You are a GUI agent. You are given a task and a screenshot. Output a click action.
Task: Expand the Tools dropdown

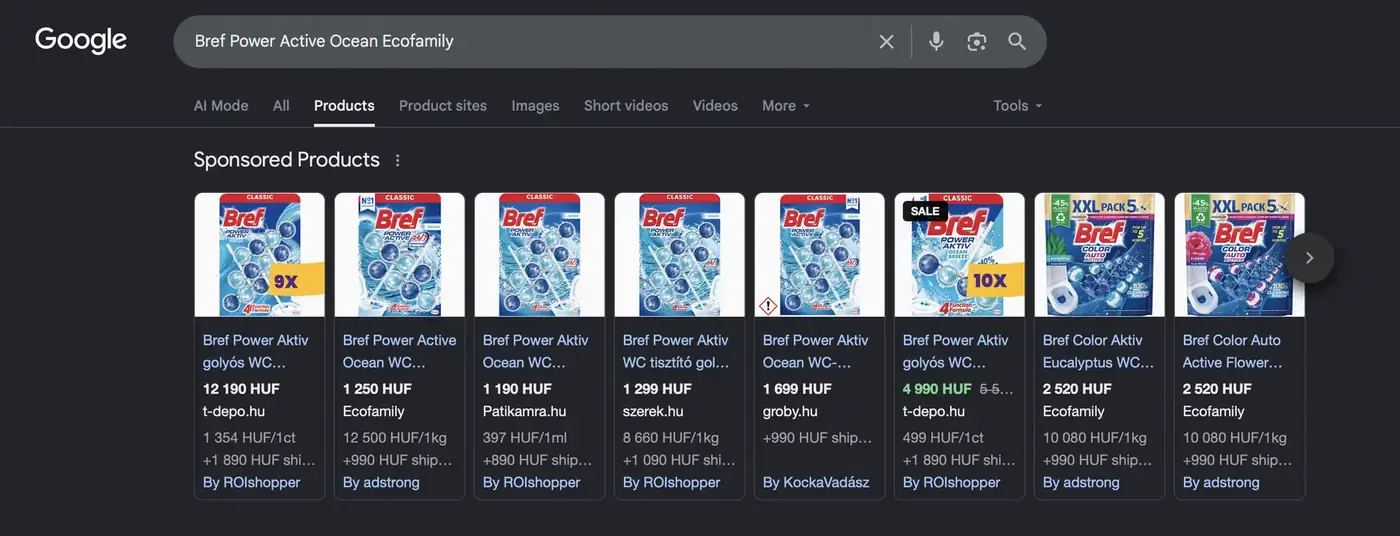click(1018, 105)
